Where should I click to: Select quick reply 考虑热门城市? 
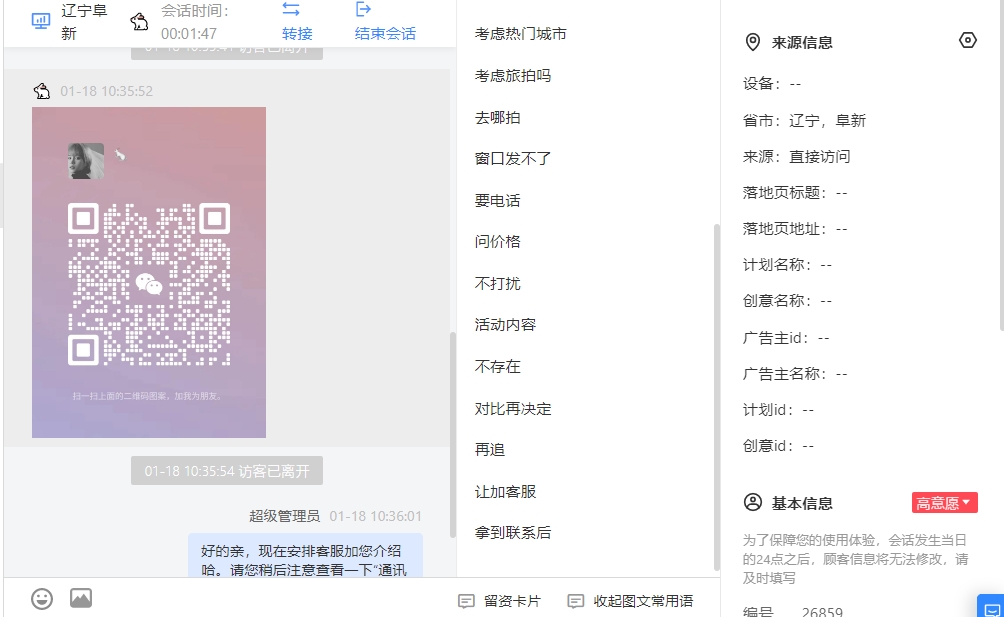(521, 34)
